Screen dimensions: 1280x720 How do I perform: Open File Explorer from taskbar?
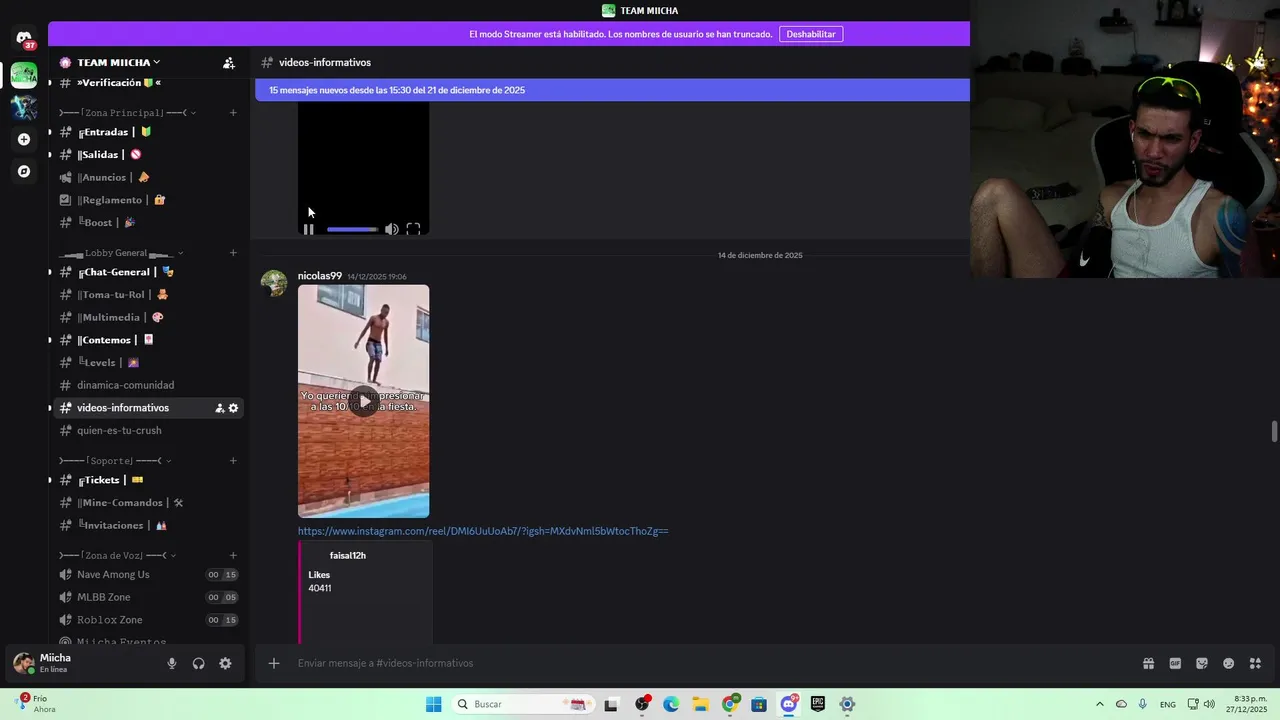[700, 704]
